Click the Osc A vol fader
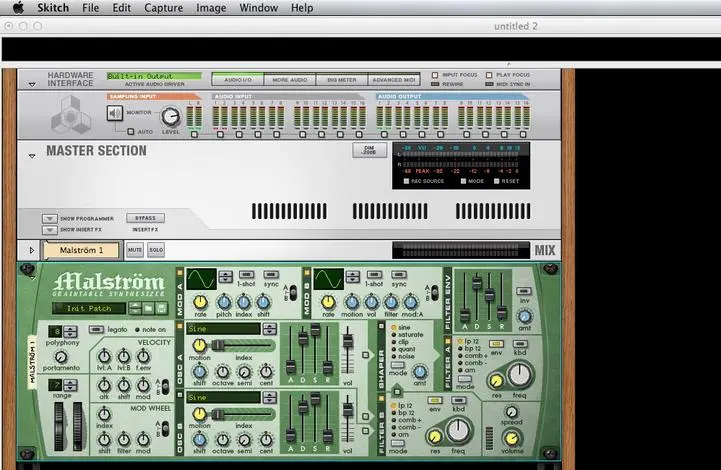Image resolution: width=721 pixels, height=470 pixels. [348, 341]
